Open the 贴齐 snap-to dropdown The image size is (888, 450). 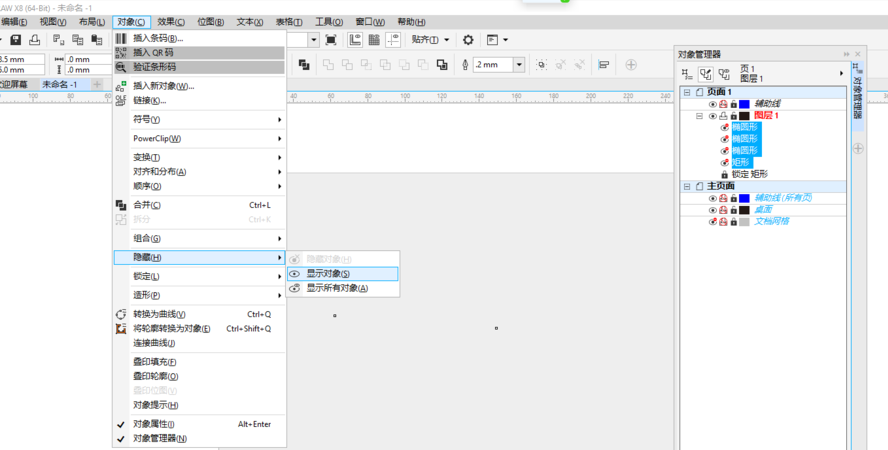coord(431,40)
